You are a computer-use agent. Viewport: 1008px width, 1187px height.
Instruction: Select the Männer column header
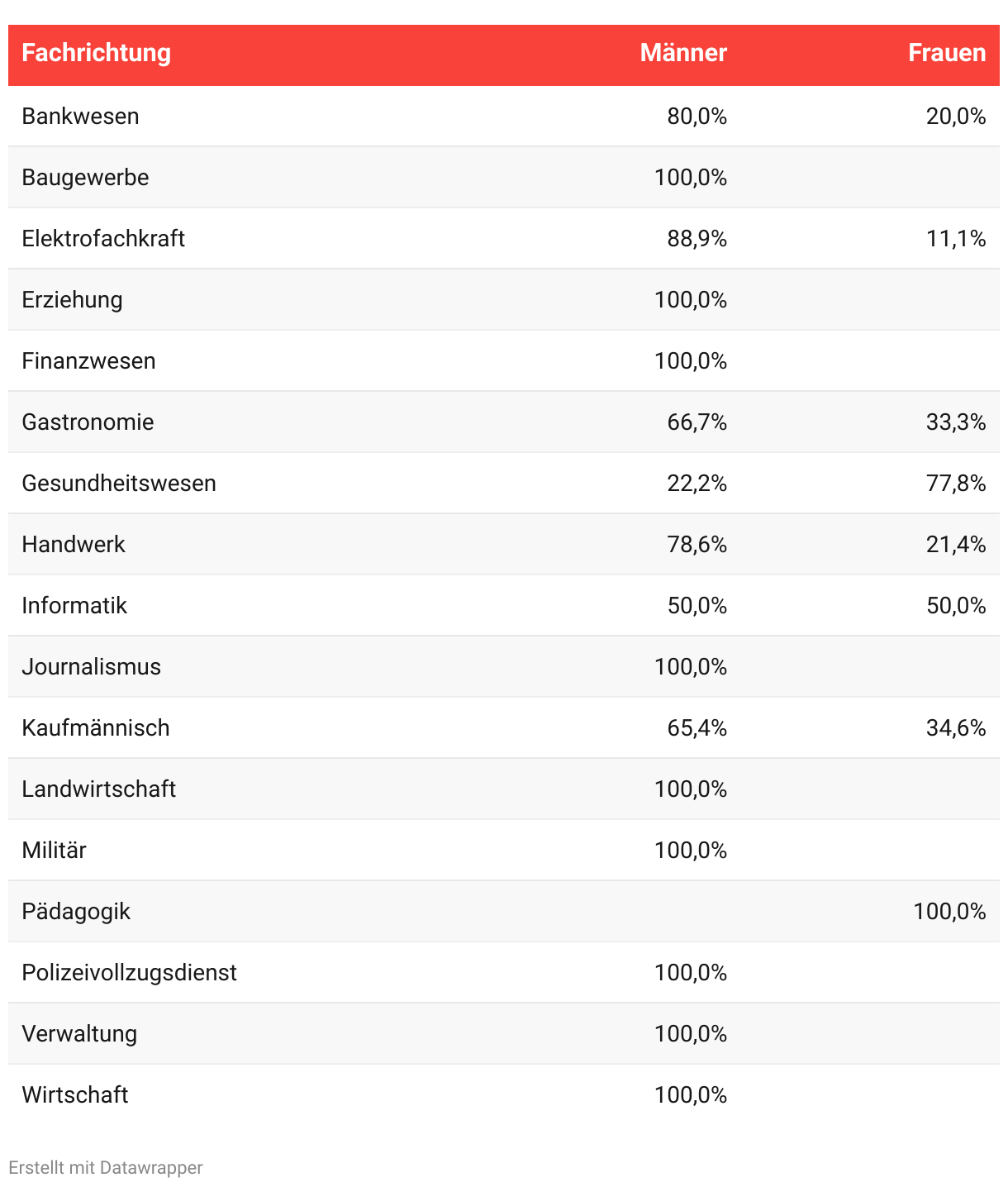tap(683, 53)
